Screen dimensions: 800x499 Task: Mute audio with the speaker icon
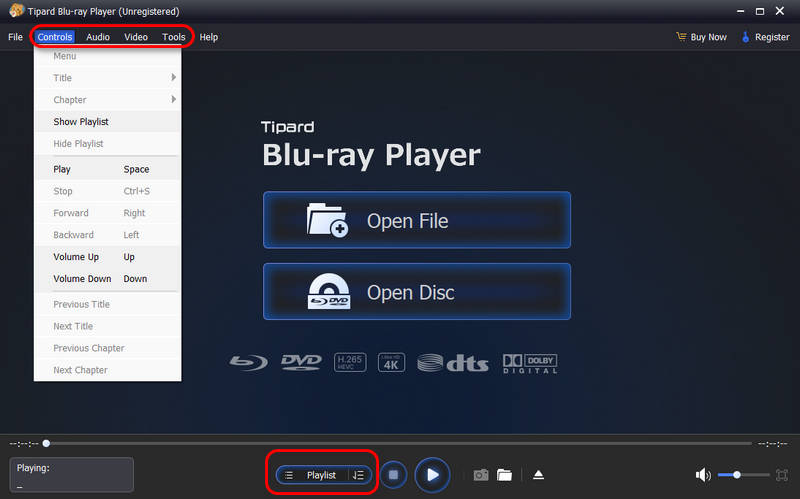[x=703, y=475]
